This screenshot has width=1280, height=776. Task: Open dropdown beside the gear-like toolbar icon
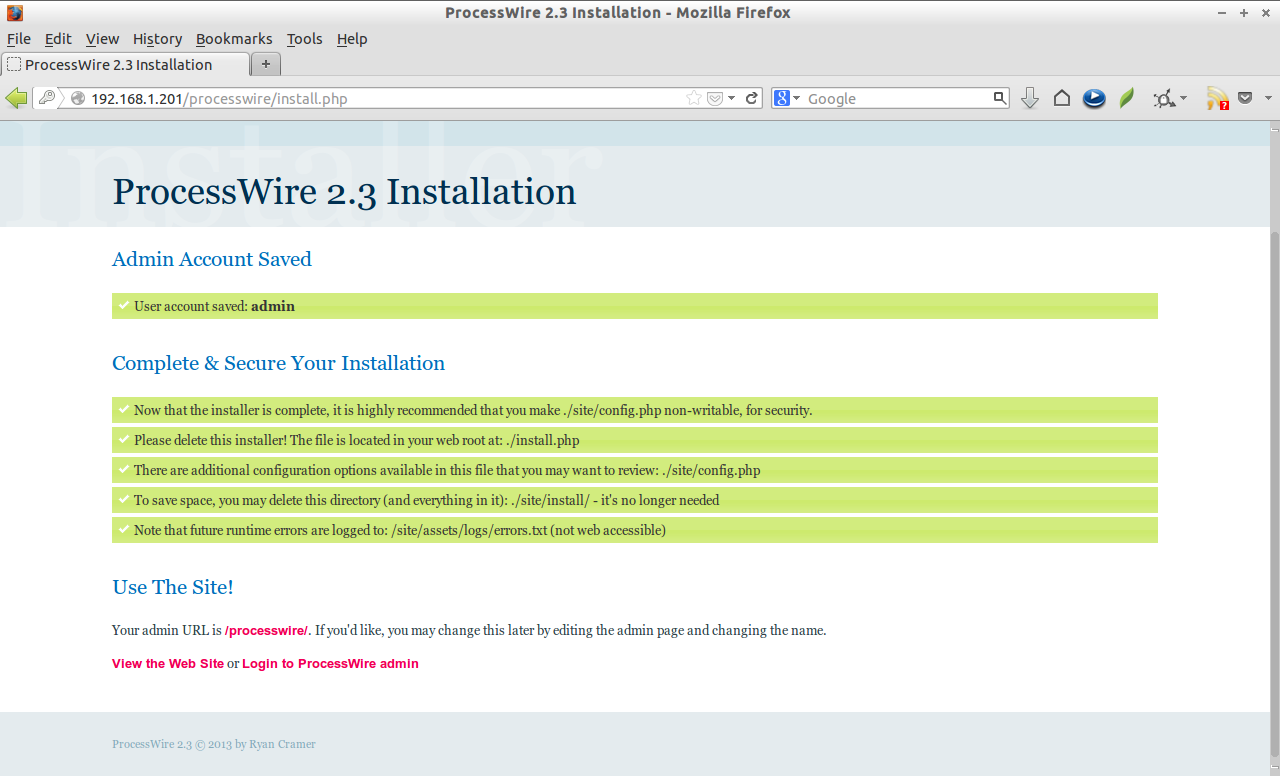[x=1183, y=98]
